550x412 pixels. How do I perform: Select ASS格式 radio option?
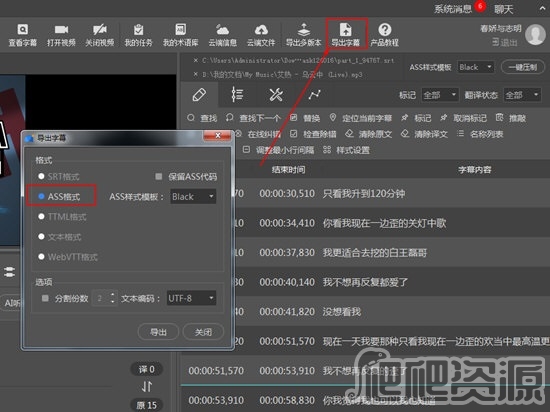(41, 196)
